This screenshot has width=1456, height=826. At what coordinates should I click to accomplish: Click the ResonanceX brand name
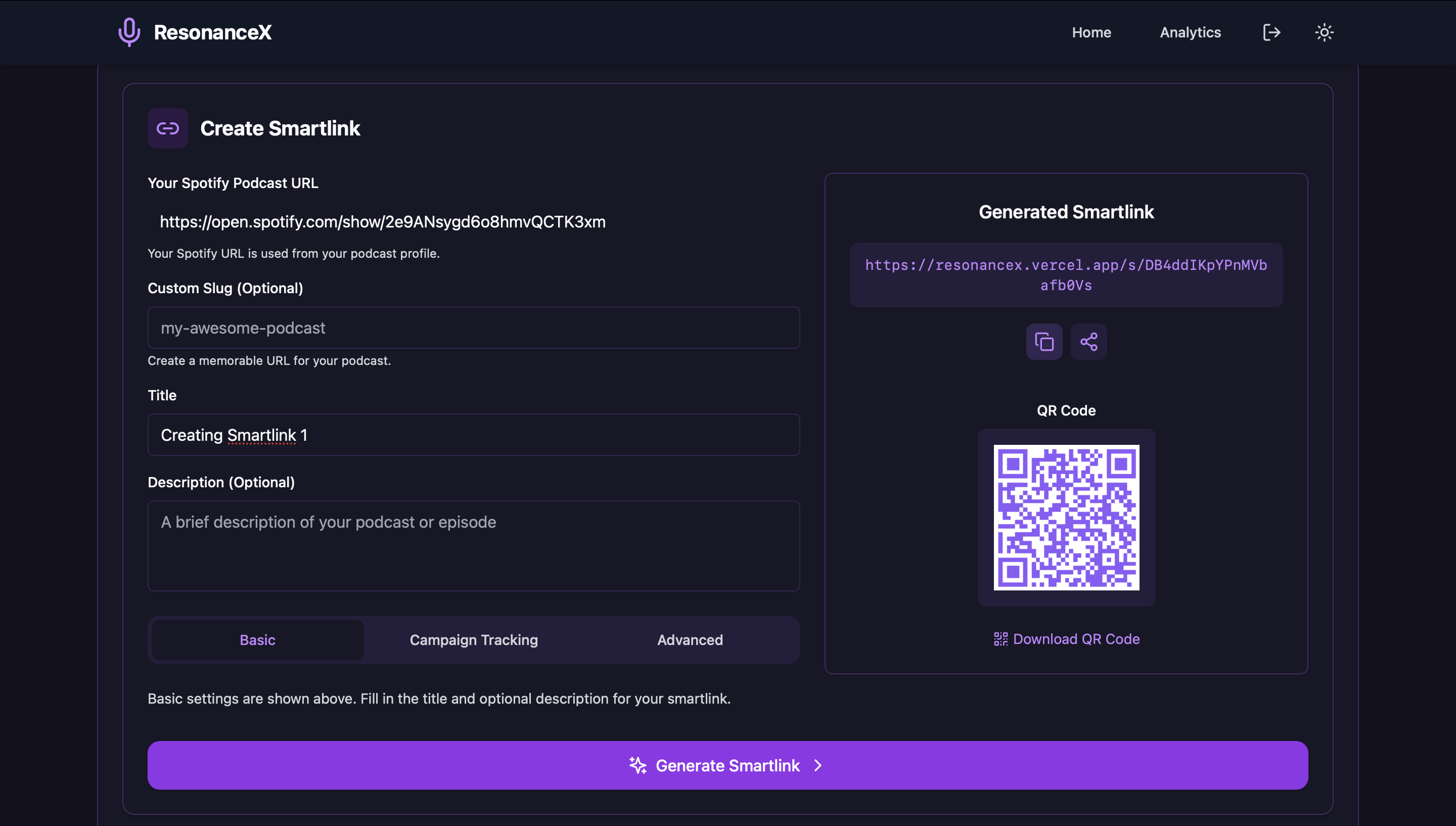(213, 32)
